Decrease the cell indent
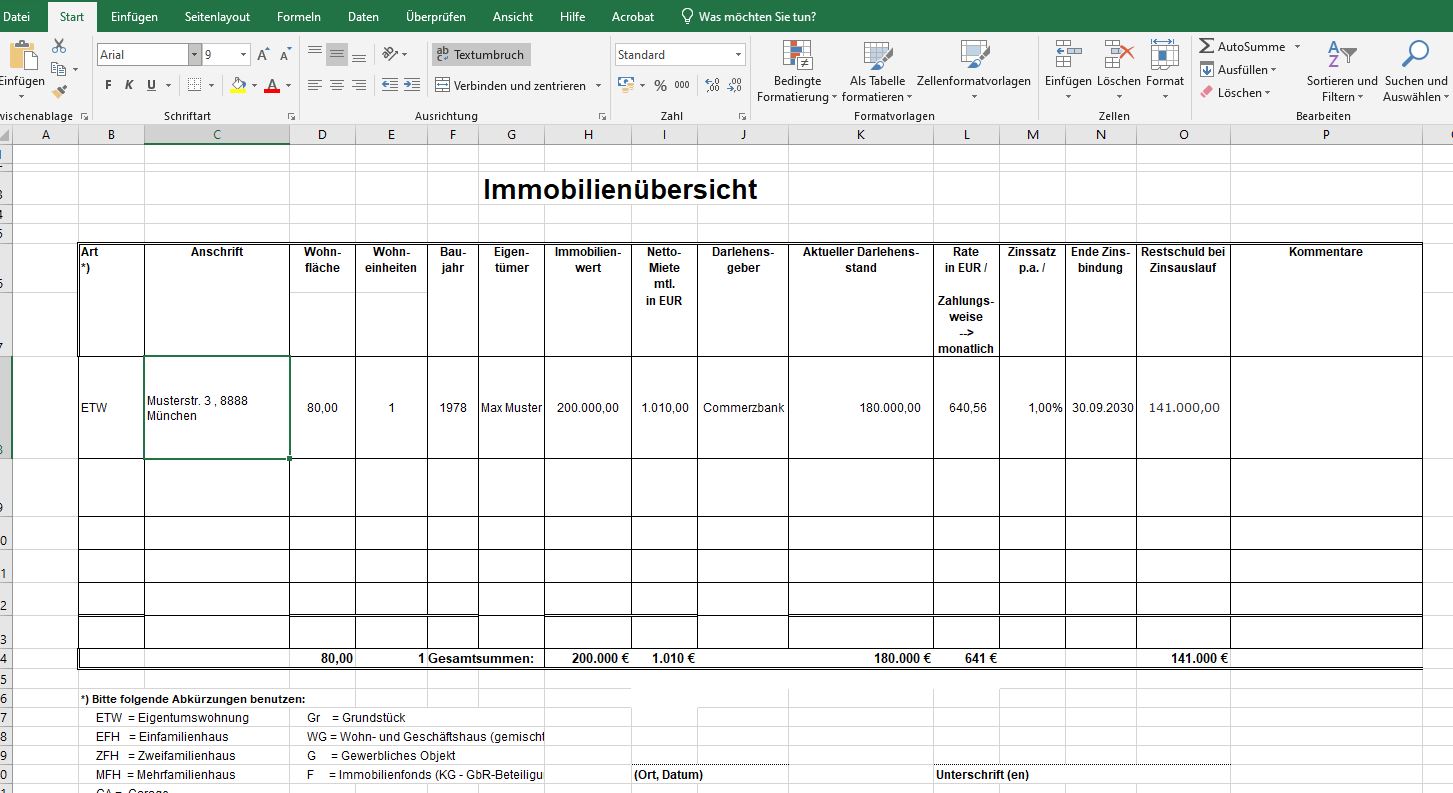This screenshot has width=1453, height=793. [390, 86]
